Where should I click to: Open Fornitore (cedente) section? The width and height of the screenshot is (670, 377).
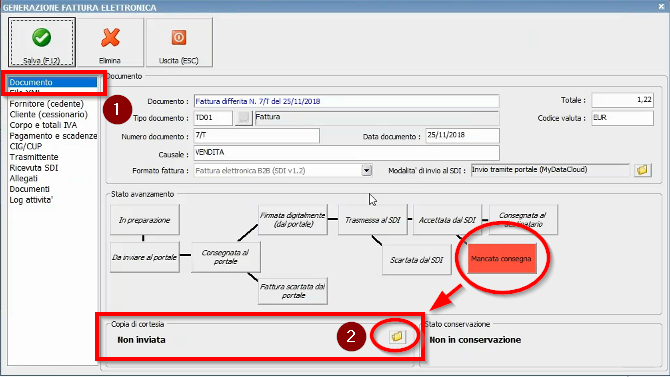[47, 104]
